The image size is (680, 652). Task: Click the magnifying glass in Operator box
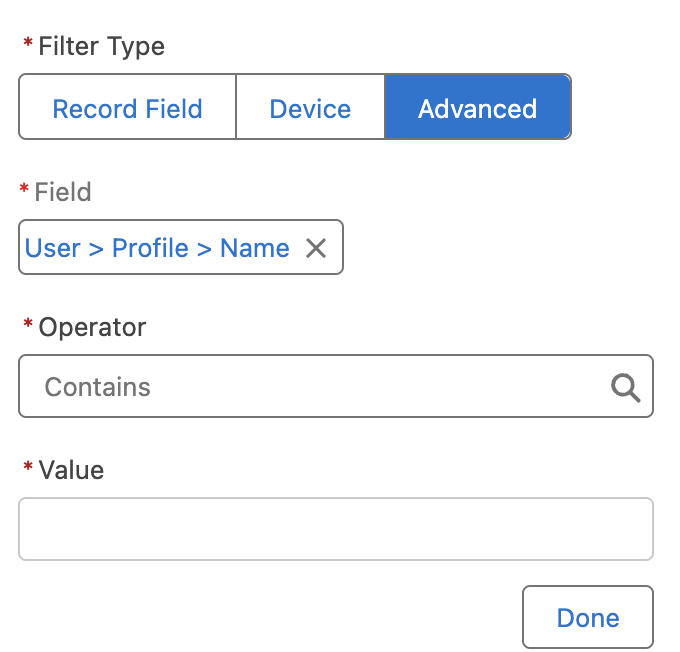(626, 387)
